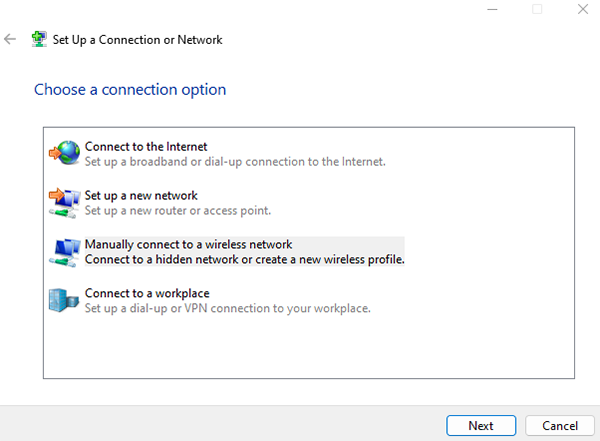Cancel the connection setup wizard

pos(553,425)
